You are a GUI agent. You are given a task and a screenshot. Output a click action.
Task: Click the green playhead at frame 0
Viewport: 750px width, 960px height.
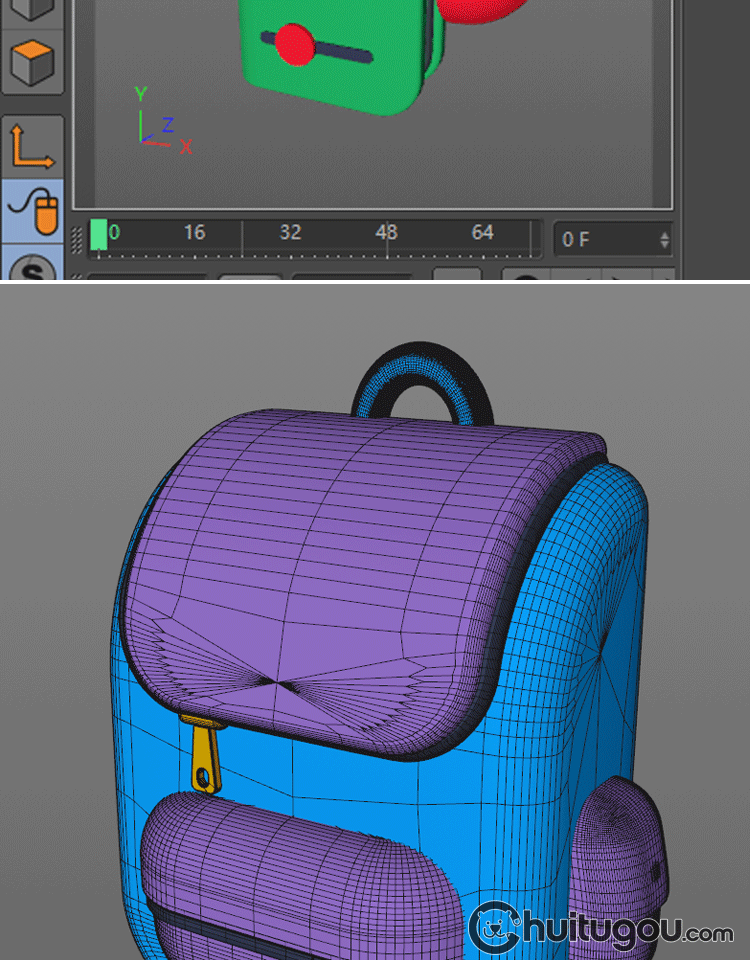point(98,234)
